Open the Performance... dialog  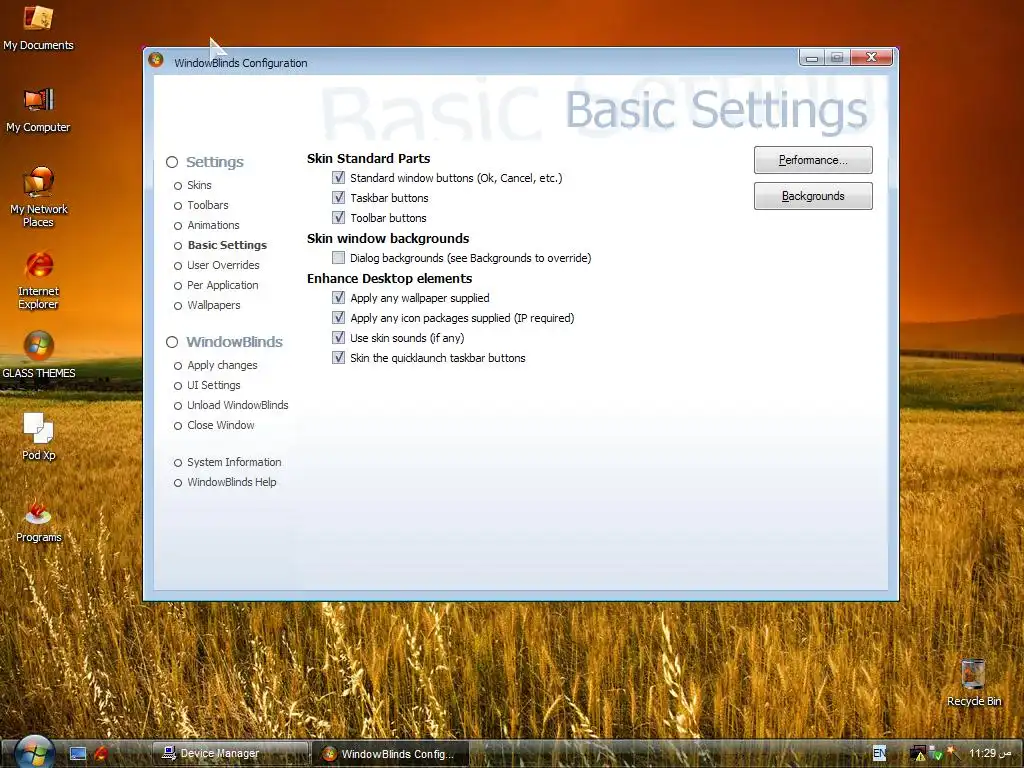pyautogui.click(x=813, y=160)
